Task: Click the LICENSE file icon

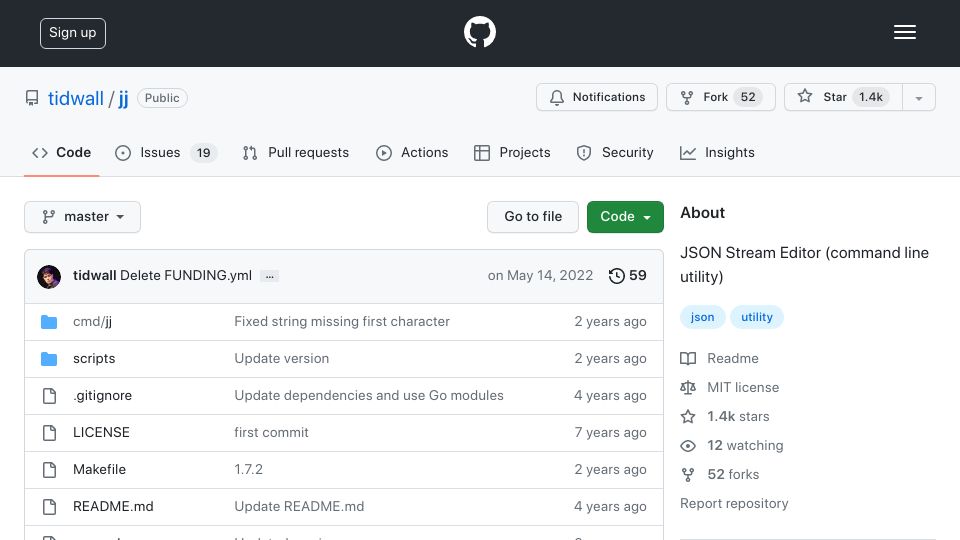Action: click(x=50, y=433)
